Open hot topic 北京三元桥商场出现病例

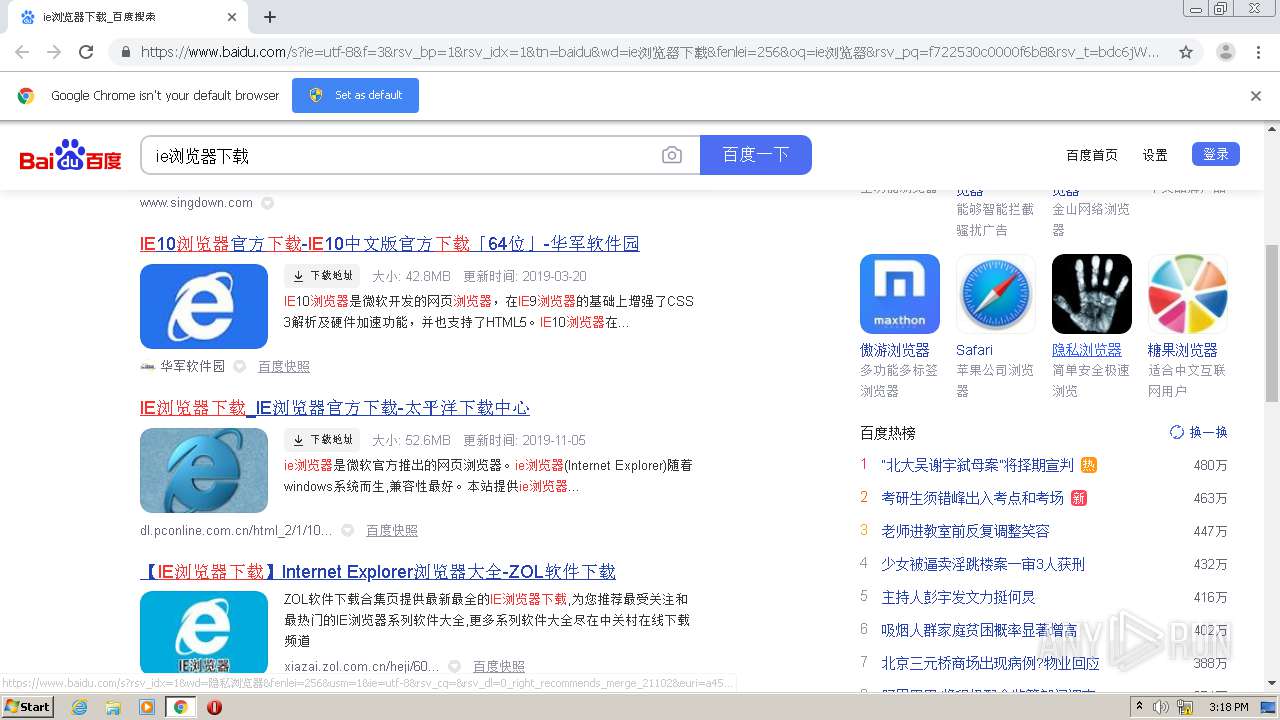tap(990, 663)
